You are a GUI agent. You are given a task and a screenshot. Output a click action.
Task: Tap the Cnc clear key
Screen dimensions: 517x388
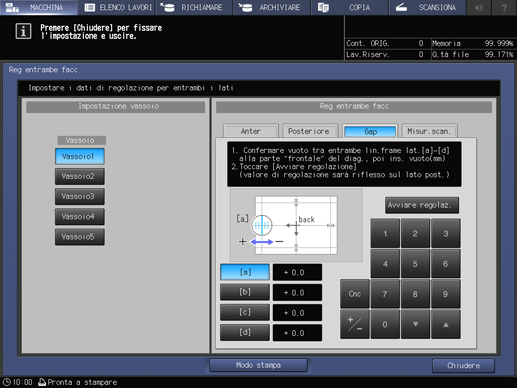point(355,294)
